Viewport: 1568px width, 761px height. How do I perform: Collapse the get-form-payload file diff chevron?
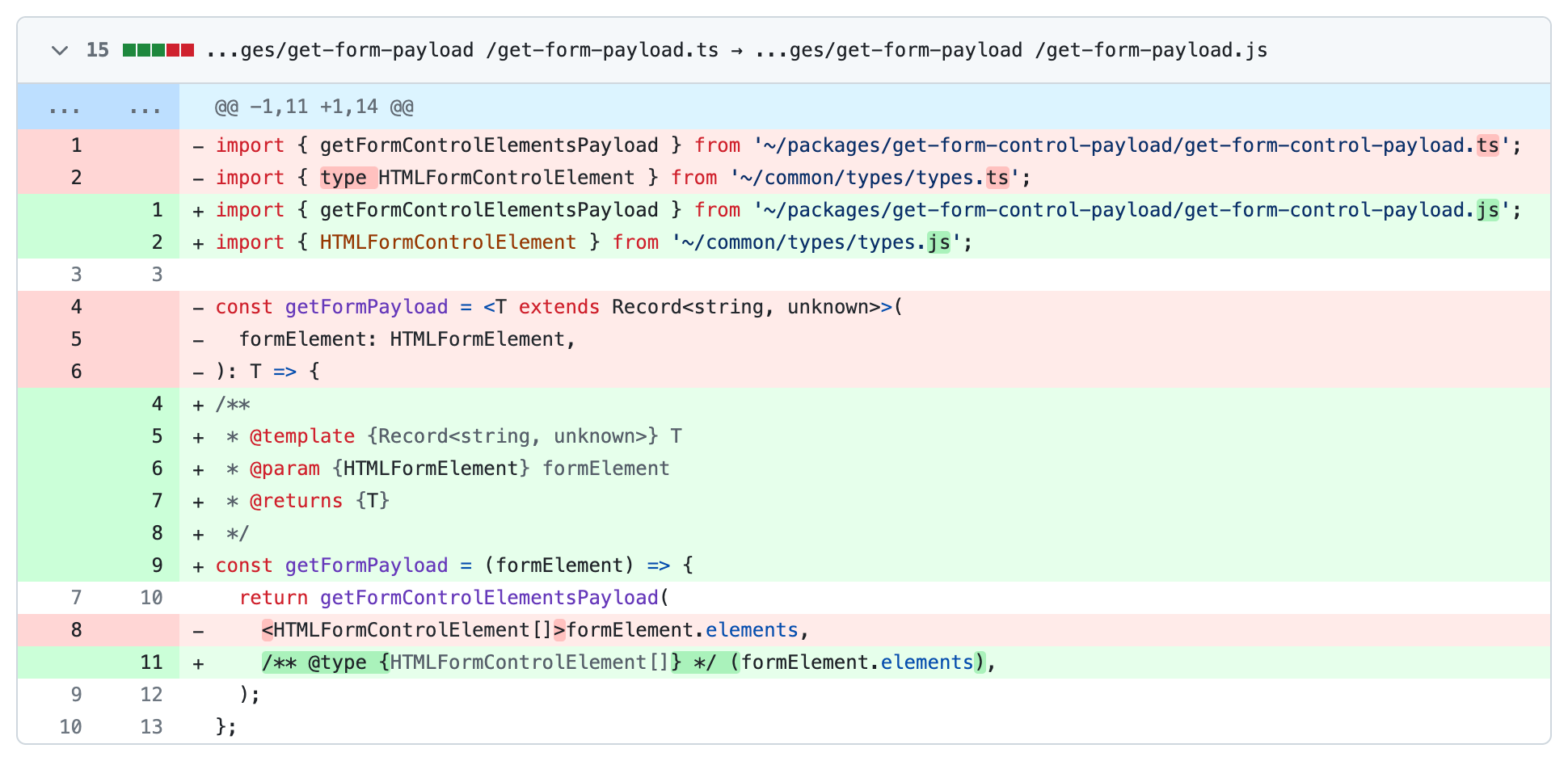point(59,50)
